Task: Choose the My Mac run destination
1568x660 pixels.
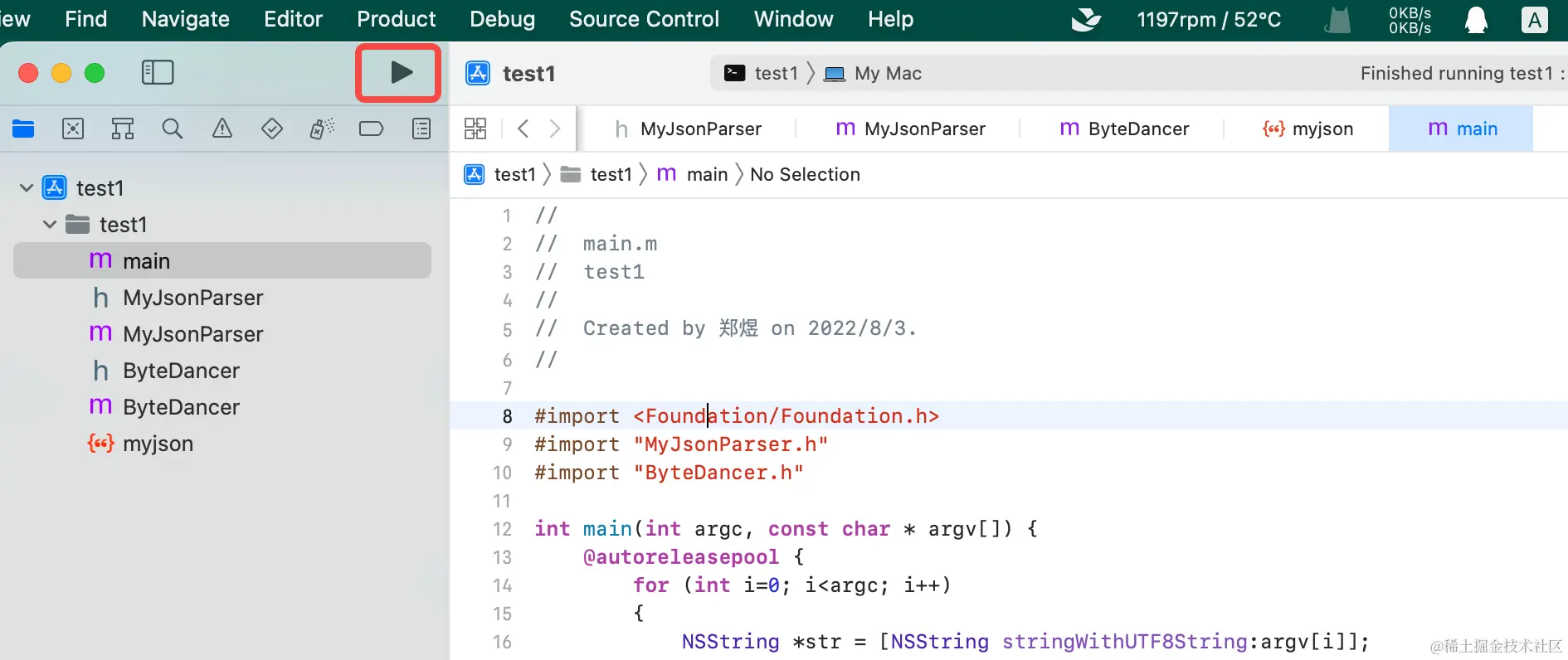Action: pos(873,73)
